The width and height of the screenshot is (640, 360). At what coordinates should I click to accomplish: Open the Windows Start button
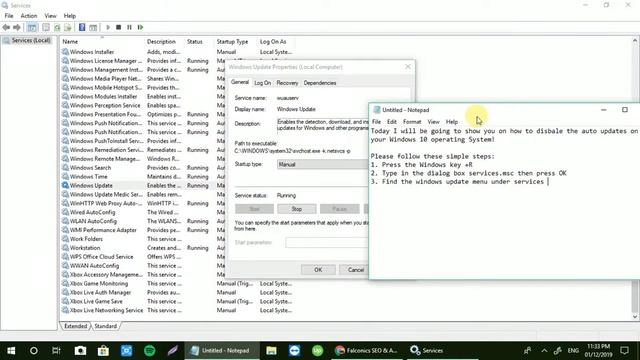pyautogui.click(x=11, y=351)
